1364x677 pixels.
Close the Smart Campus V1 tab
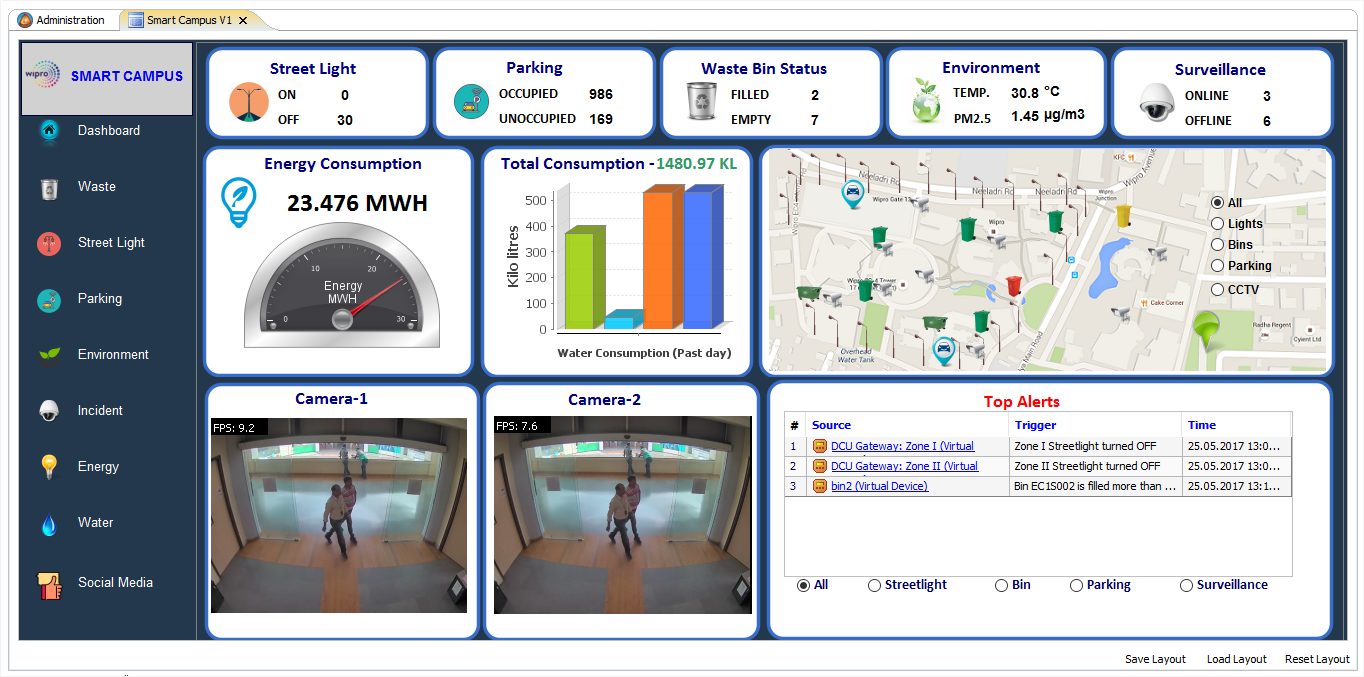click(x=243, y=20)
